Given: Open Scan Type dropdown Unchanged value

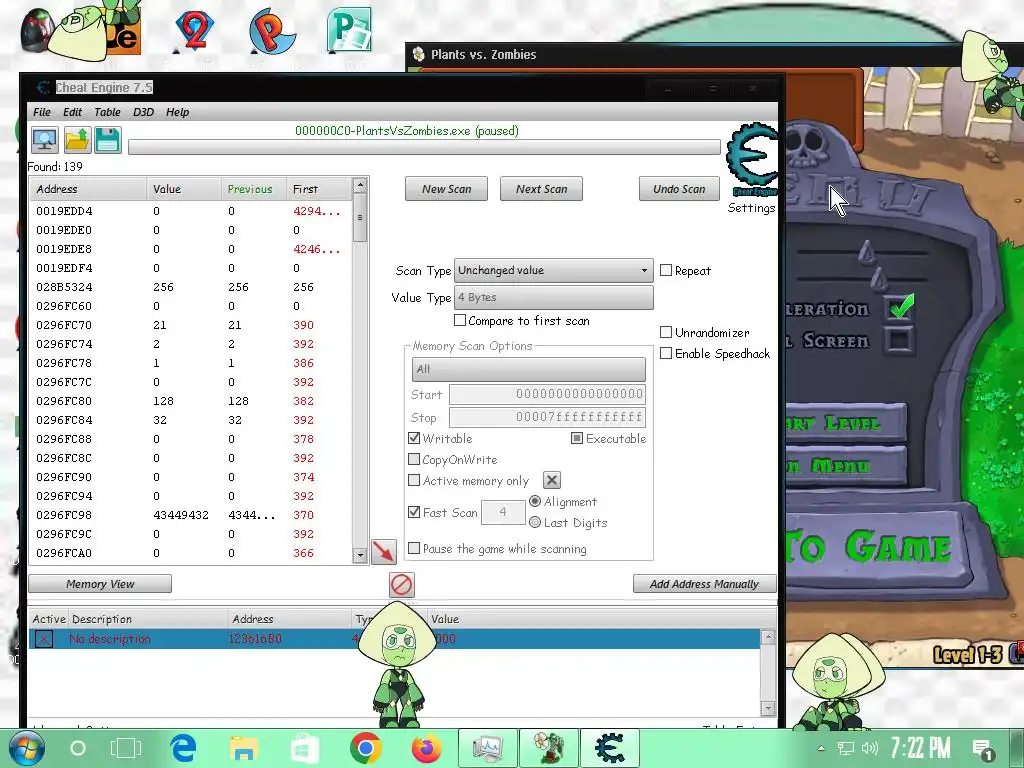Looking at the screenshot, I should click(x=553, y=270).
